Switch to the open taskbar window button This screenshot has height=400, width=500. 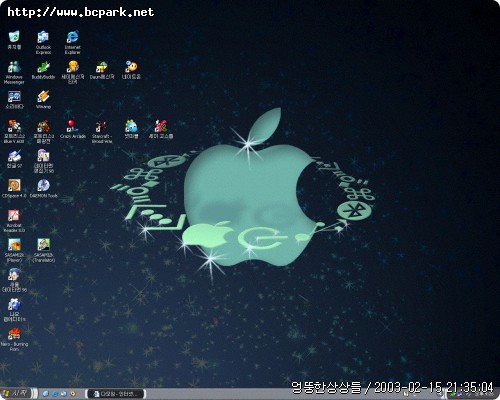coord(116,394)
